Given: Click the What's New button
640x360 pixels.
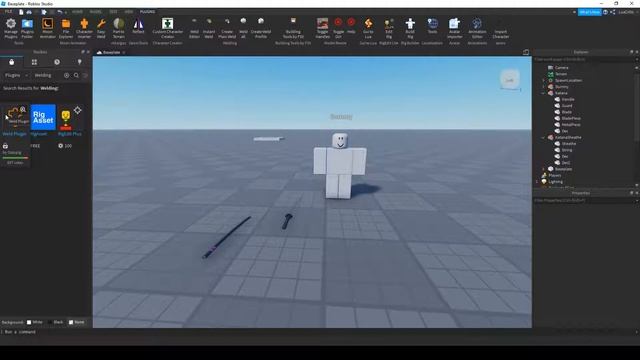Looking at the screenshot, I should [x=589, y=12].
